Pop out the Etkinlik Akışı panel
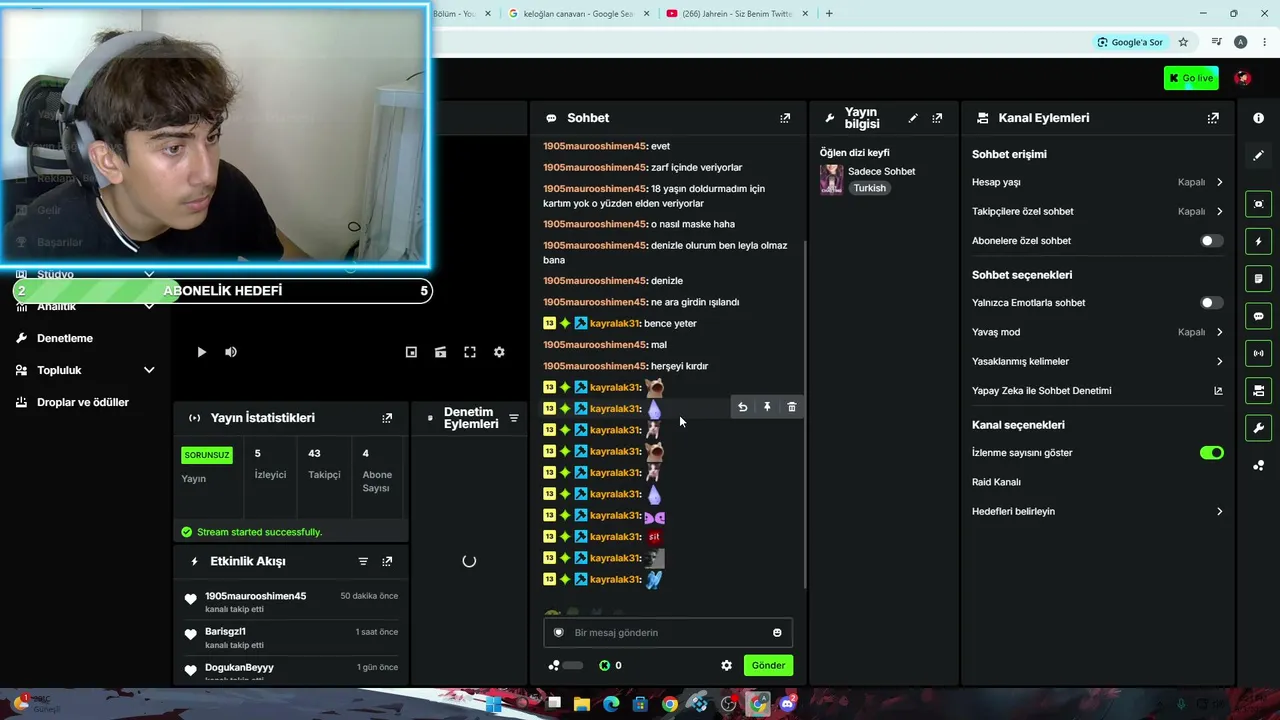Viewport: 1280px width, 720px height. tap(387, 562)
